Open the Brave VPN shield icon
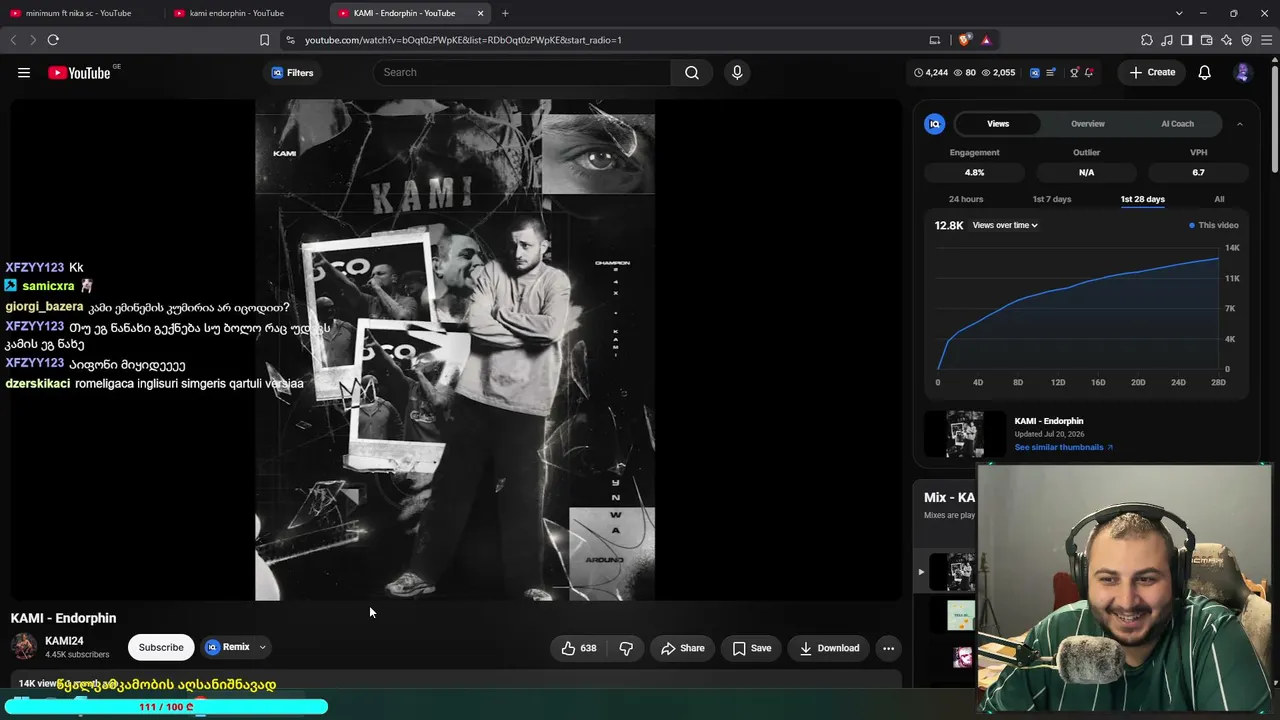1280x720 pixels. tap(1247, 40)
